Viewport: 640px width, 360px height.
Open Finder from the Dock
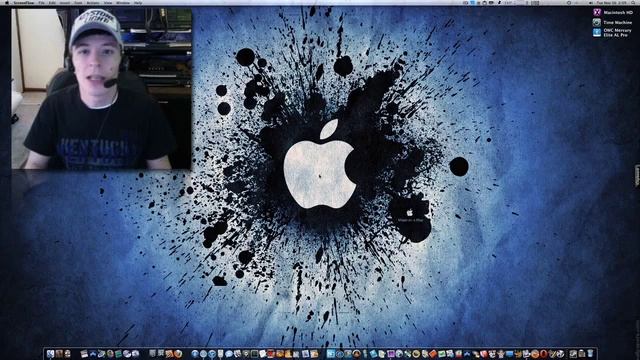click(x=50, y=354)
